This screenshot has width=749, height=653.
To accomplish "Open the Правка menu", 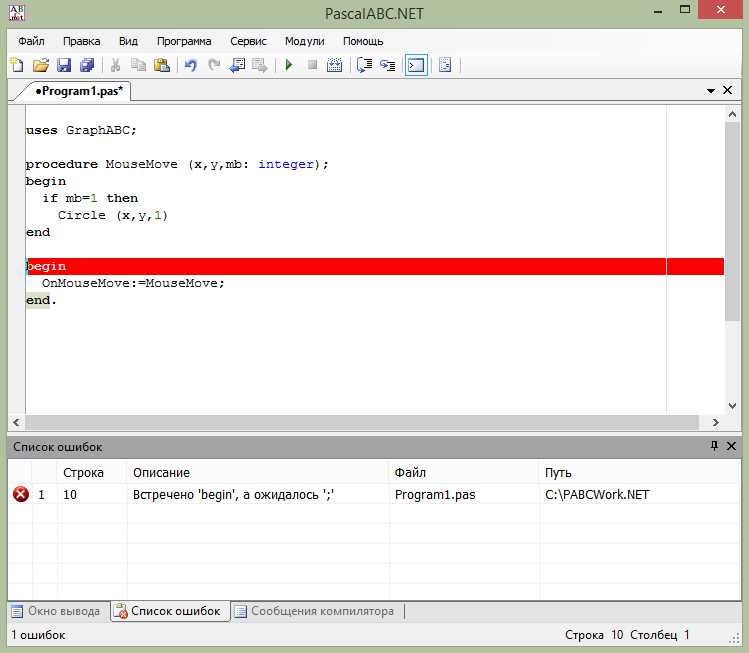I will pyautogui.click(x=82, y=41).
